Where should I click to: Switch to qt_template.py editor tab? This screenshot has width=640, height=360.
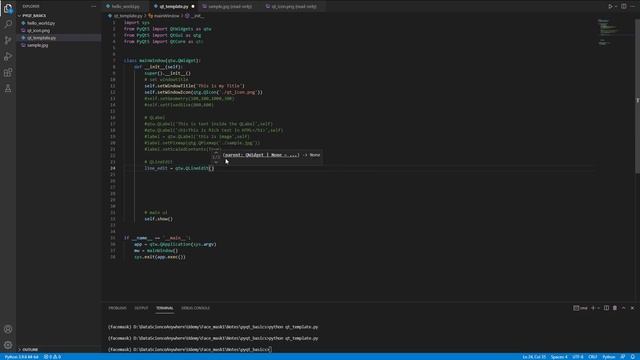coord(173,7)
